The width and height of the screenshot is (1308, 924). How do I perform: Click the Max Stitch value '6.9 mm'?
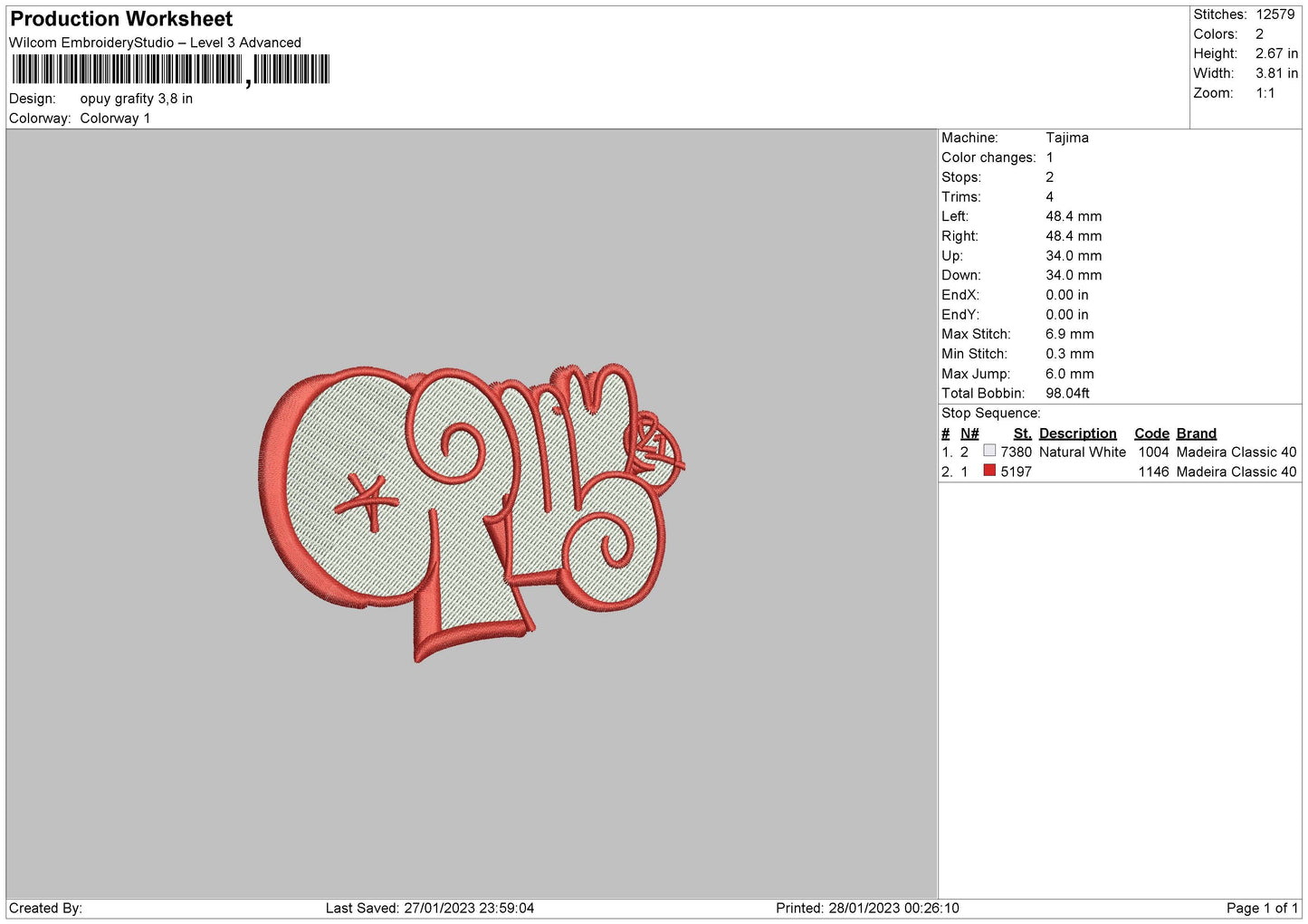tap(1069, 335)
